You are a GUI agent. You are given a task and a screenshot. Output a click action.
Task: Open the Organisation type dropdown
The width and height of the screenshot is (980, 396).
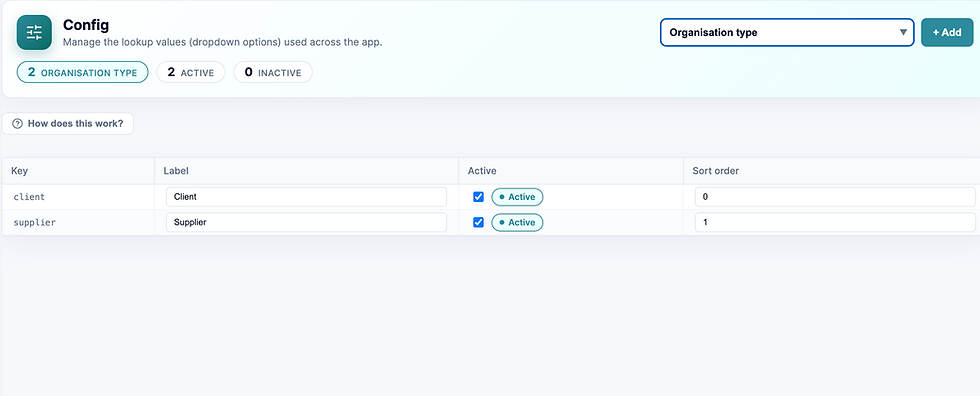pos(787,32)
